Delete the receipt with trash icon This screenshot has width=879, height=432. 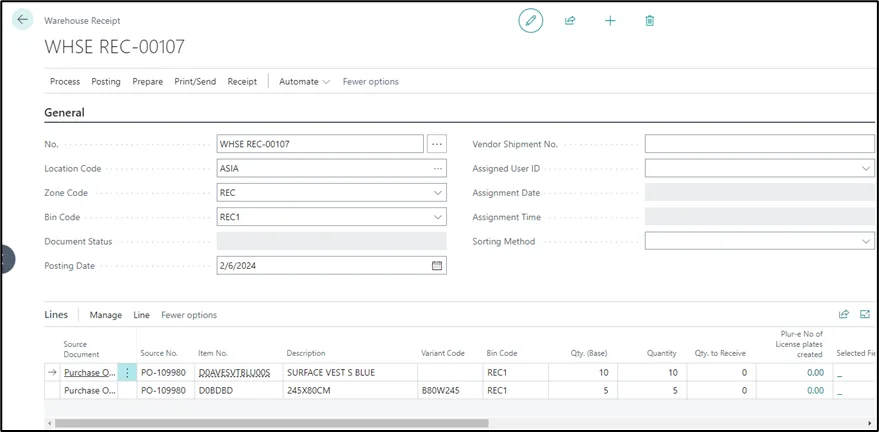[x=650, y=21]
